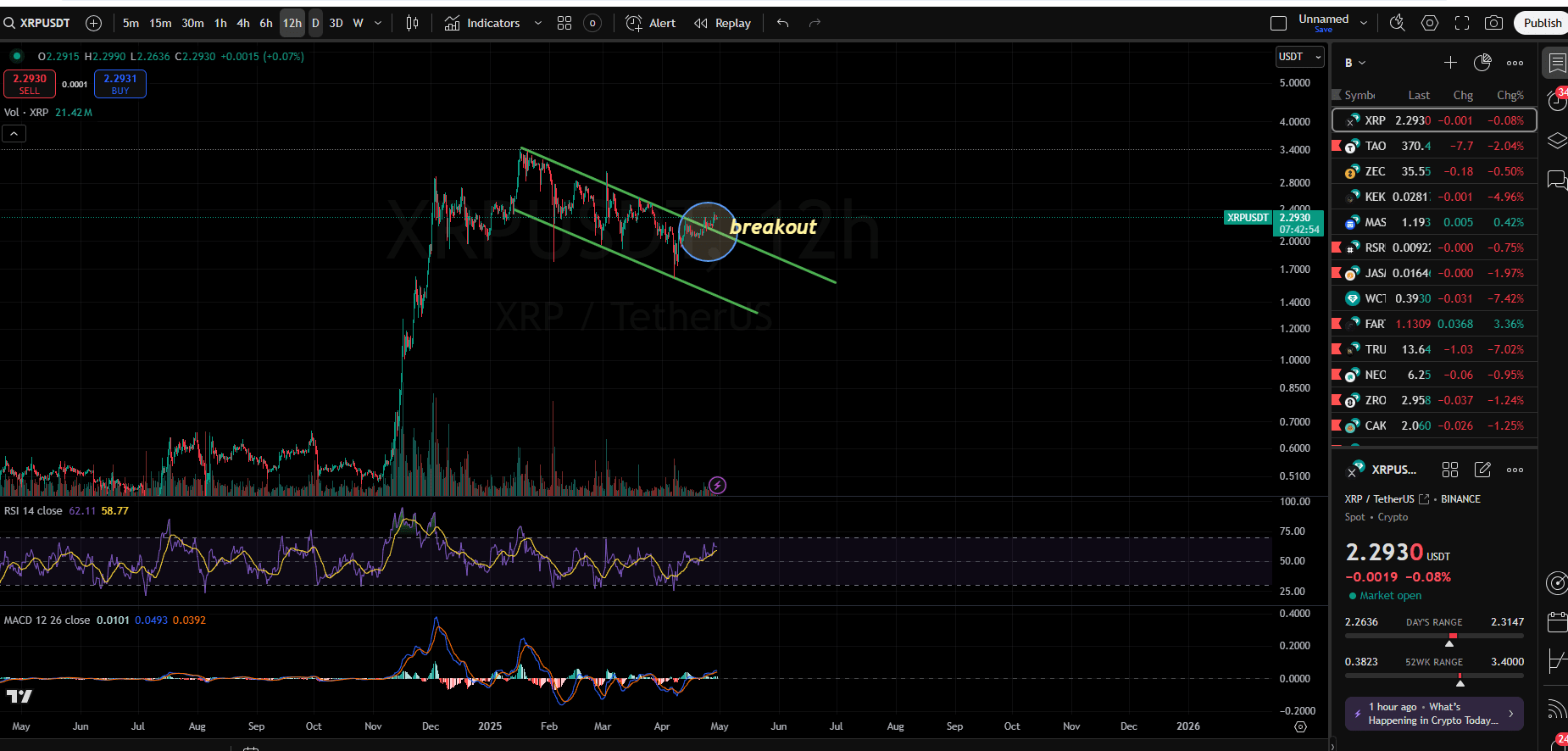Image resolution: width=1568 pixels, height=751 pixels.
Task: Open details panel grid icon beside XRPUS
Action: tap(1450, 470)
